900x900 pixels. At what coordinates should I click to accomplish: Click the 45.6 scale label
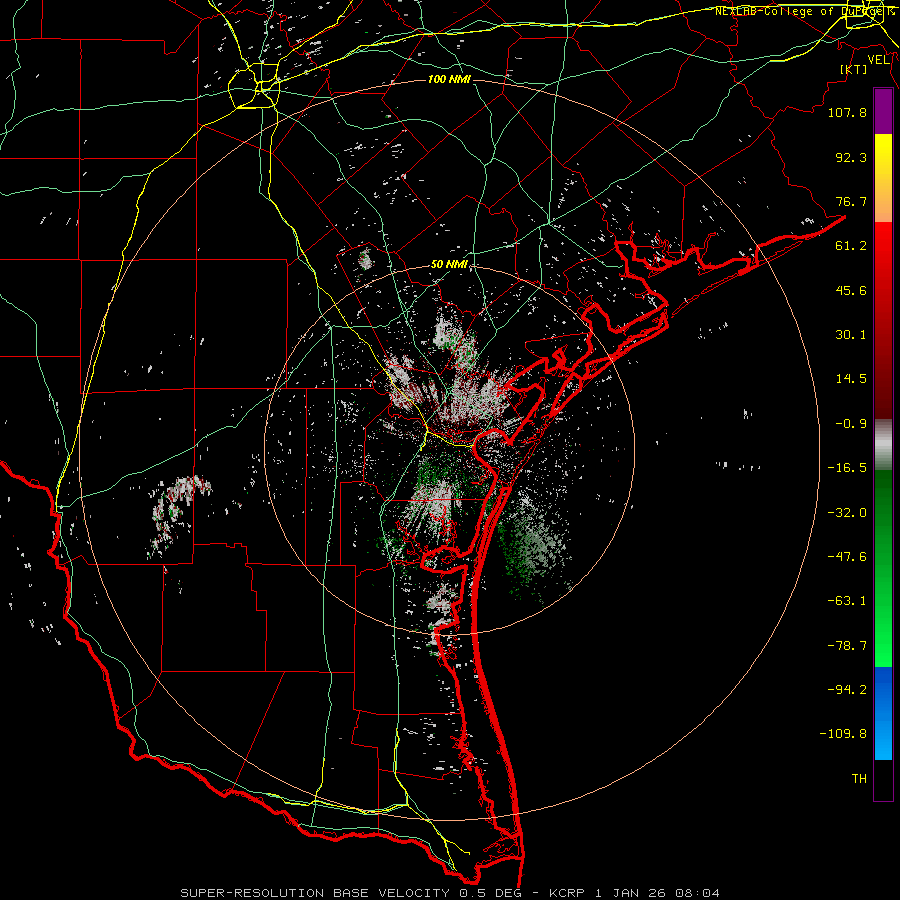(851, 290)
